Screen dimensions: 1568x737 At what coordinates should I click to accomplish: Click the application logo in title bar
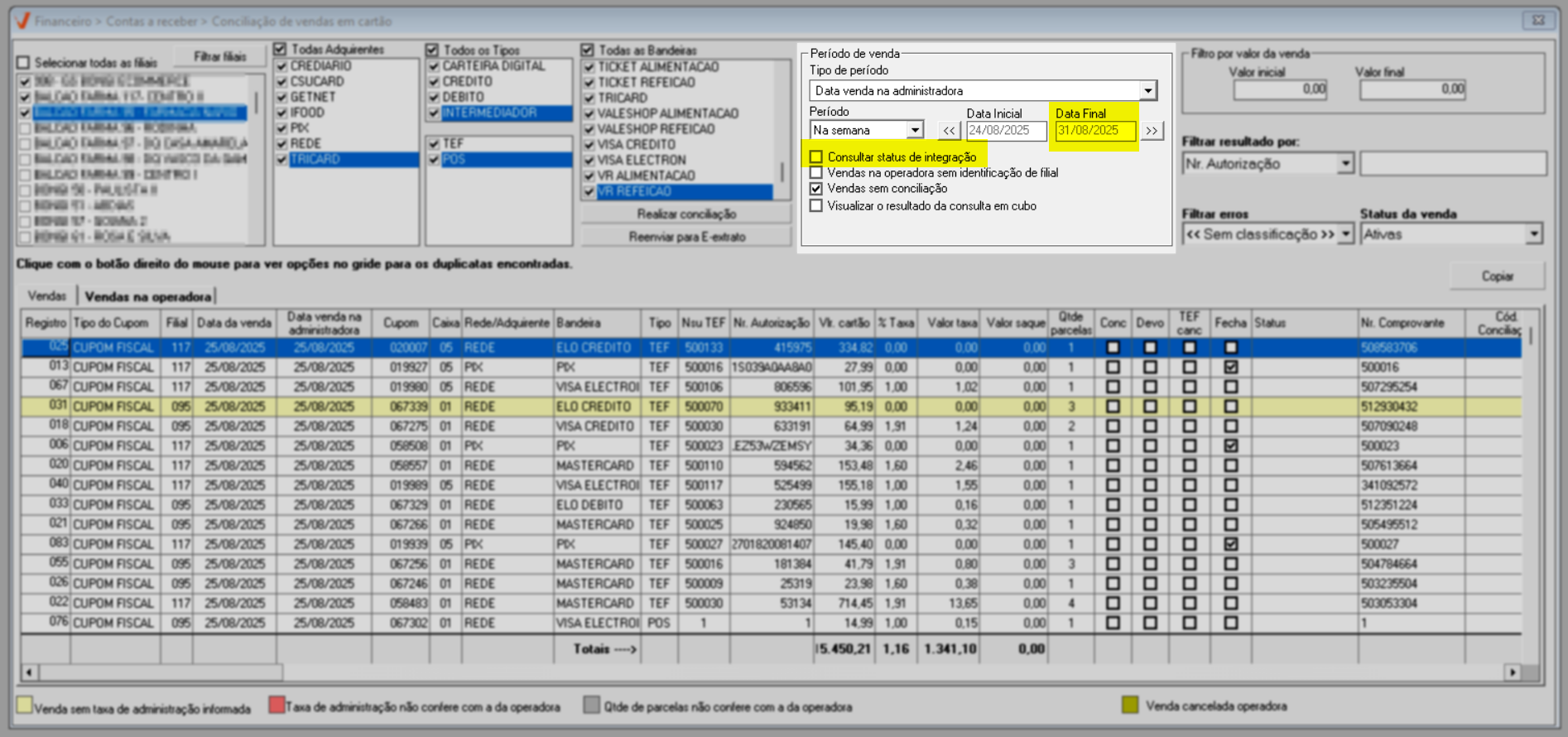(22, 21)
